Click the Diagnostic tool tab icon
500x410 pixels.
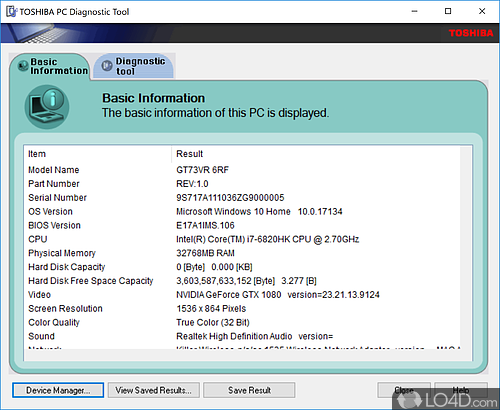(x=107, y=66)
